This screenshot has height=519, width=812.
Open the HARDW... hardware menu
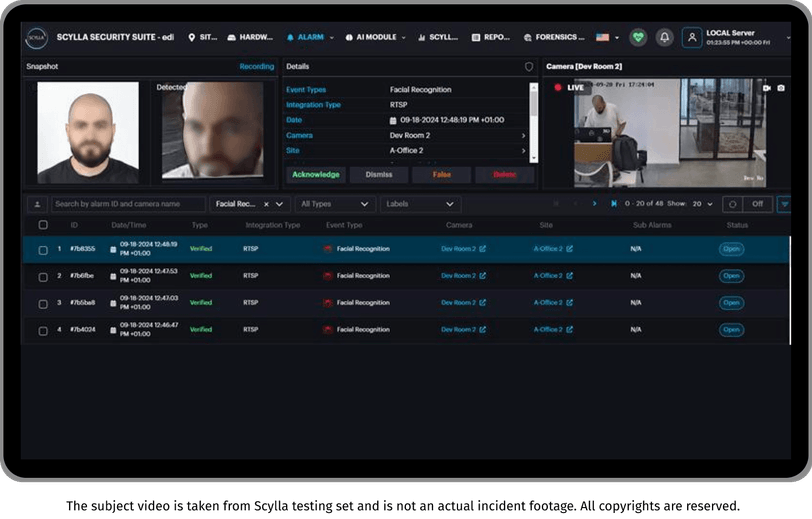[250, 37]
